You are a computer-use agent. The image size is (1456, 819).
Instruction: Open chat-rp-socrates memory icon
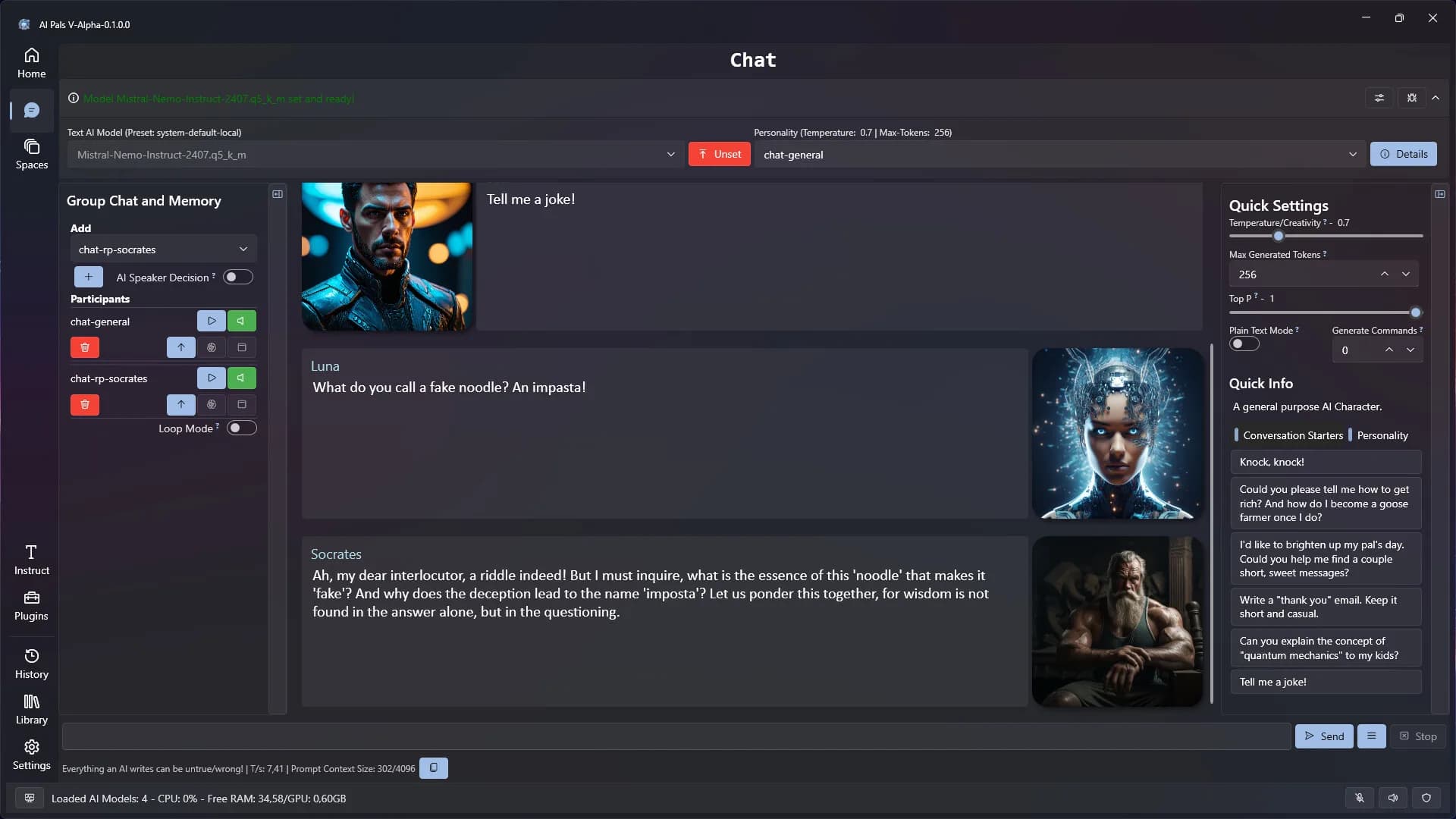click(x=212, y=404)
